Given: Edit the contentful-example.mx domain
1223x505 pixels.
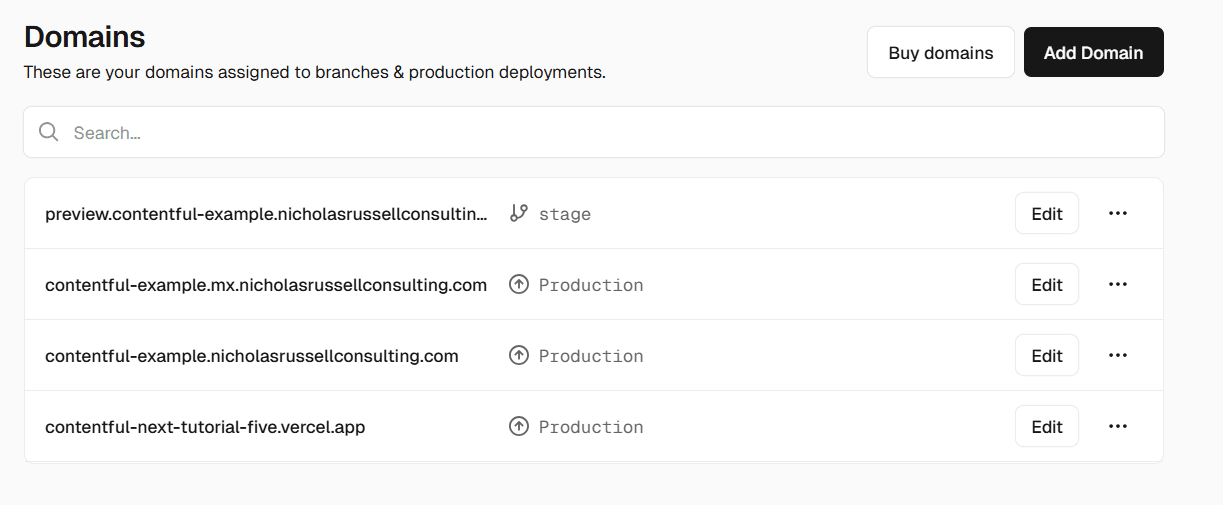Looking at the screenshot, I should tap(1046, 285).
